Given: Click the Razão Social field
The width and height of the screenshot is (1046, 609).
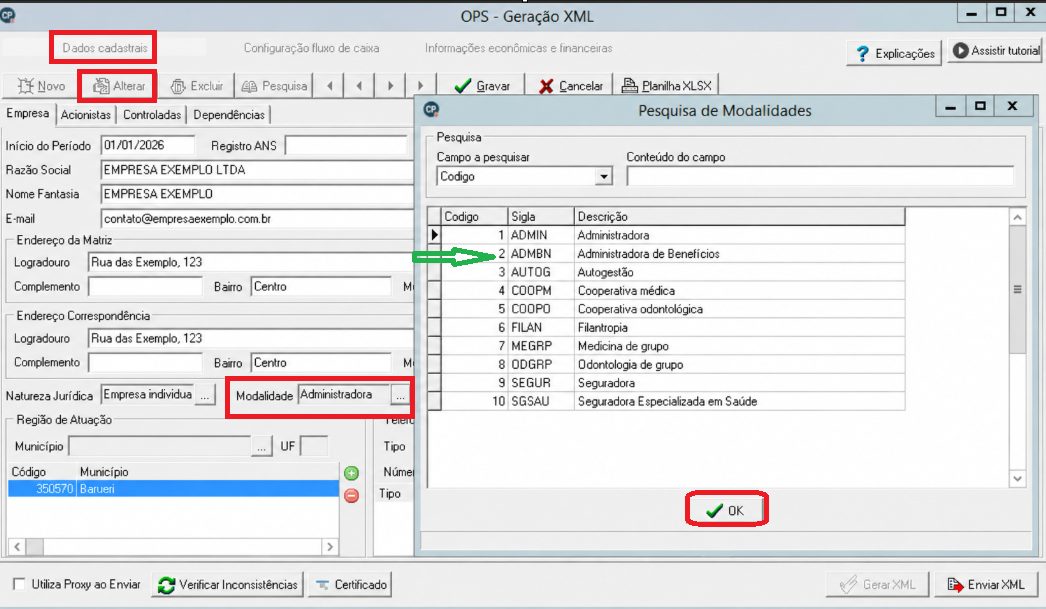Looking at the screenshot, I should (257, 170).
